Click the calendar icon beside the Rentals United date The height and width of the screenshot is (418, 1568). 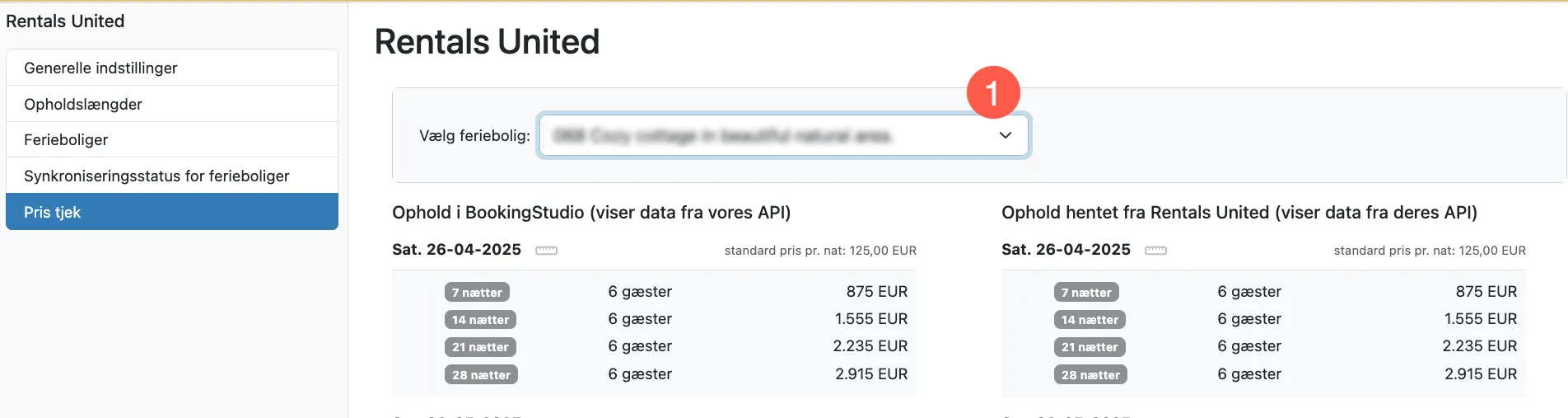tap(1155, 251)
